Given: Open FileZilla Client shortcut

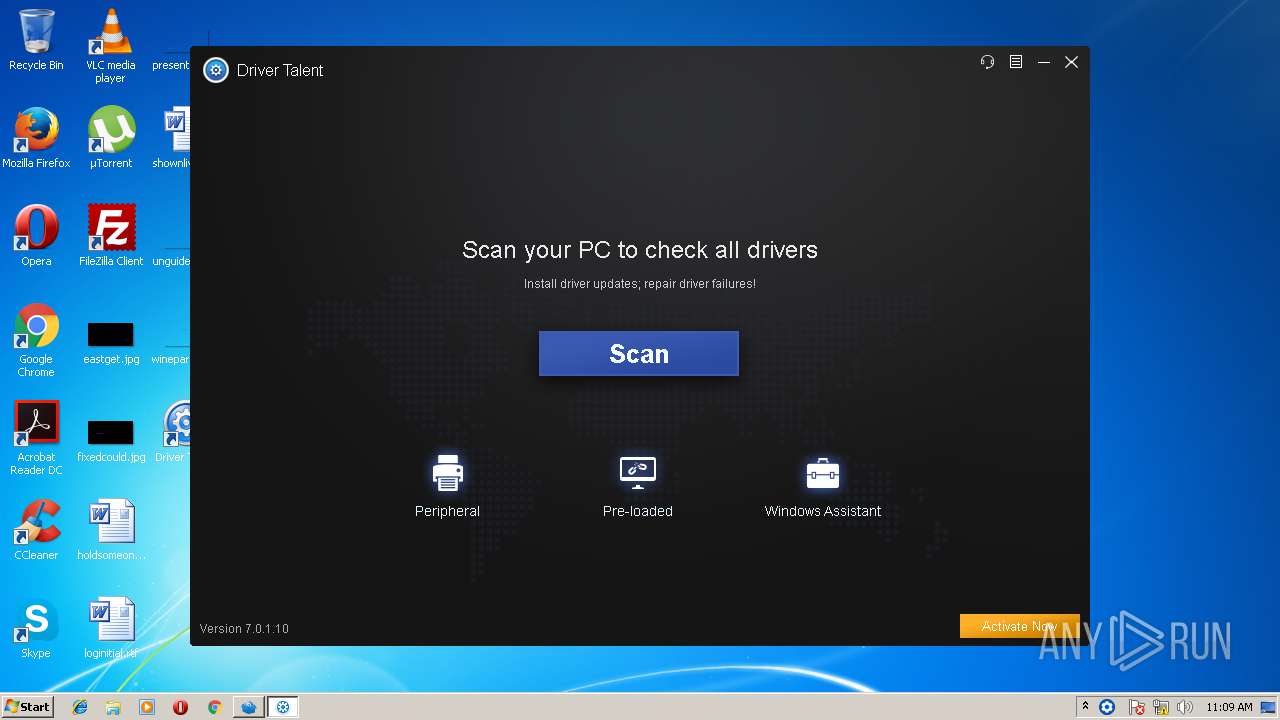Looking at the screenshot, I should [x=111, y=236].
